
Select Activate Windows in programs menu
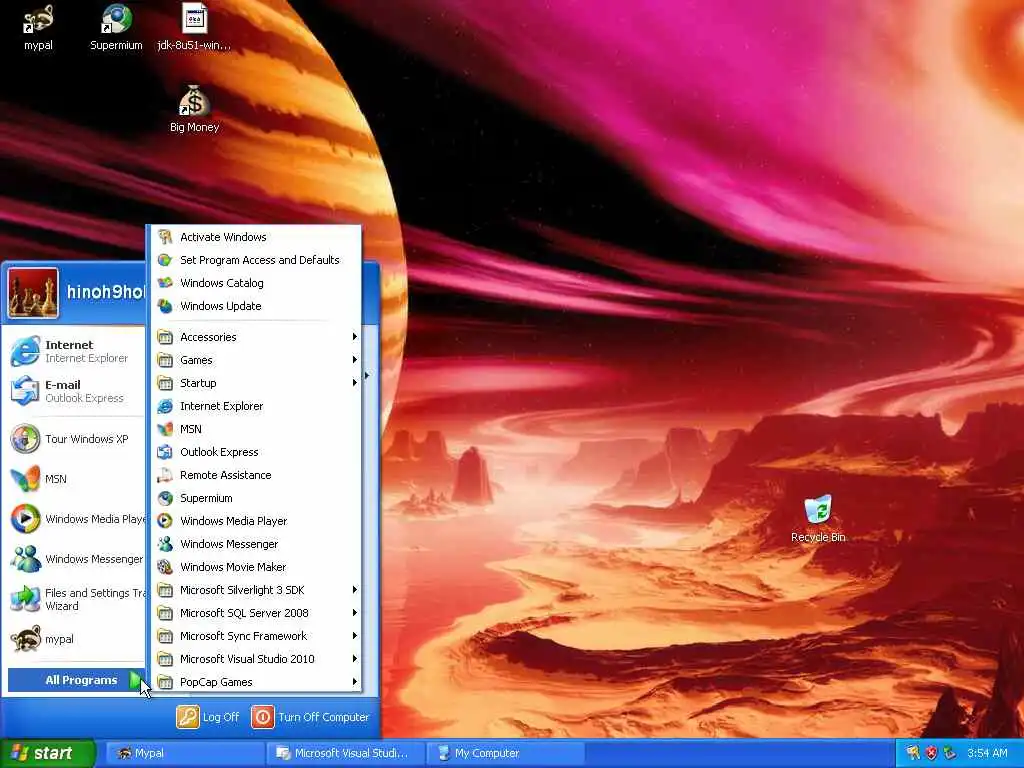[x=257, y=237]
